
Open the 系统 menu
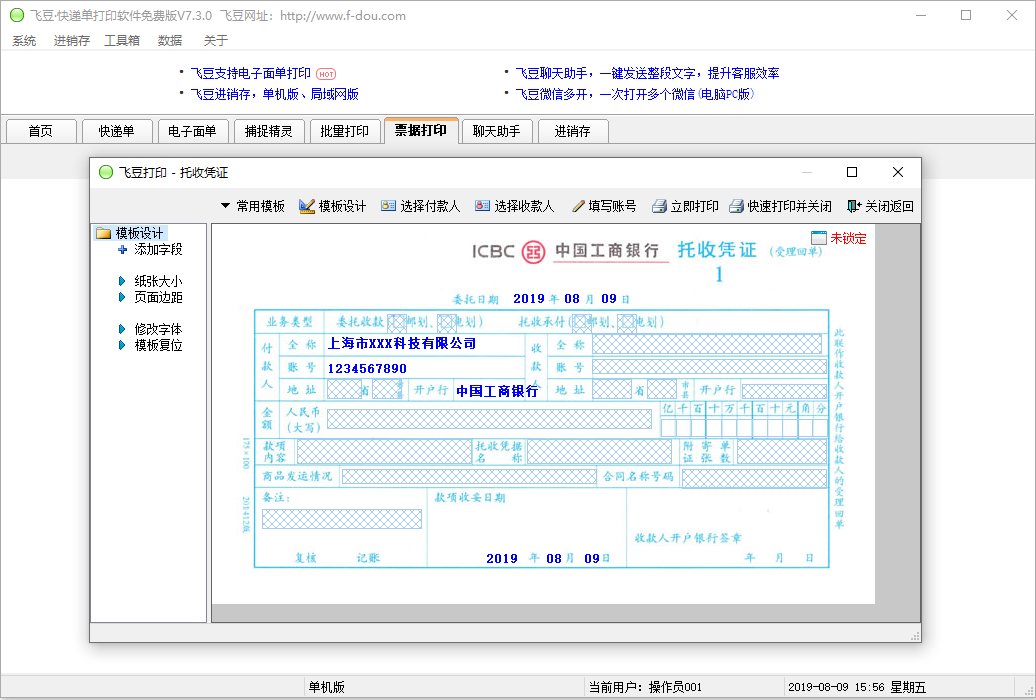click(24, 41)
